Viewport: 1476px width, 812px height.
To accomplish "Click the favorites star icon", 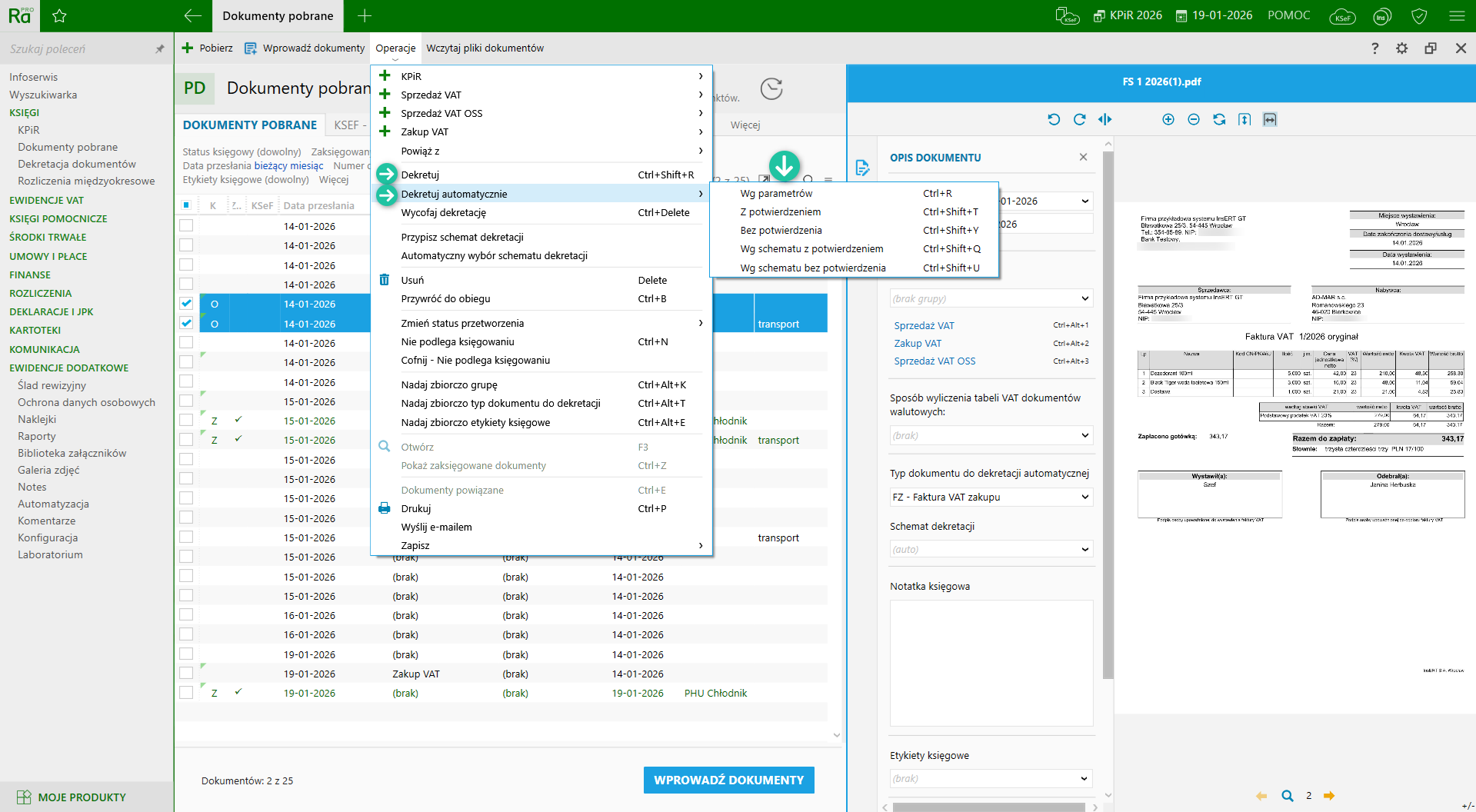I will [x=59, y=15].
